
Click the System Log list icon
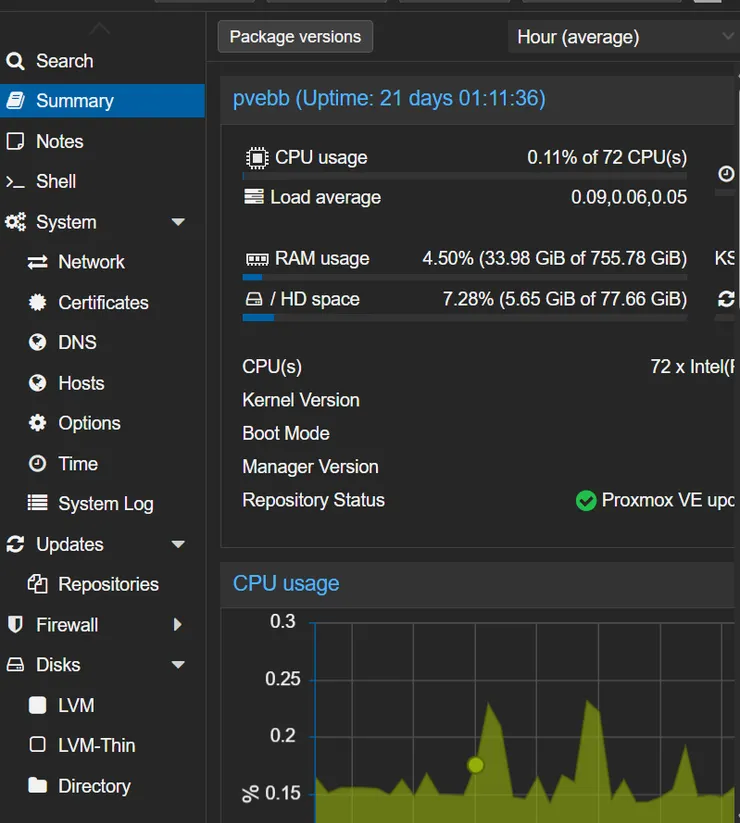click(x=38, y=504)
